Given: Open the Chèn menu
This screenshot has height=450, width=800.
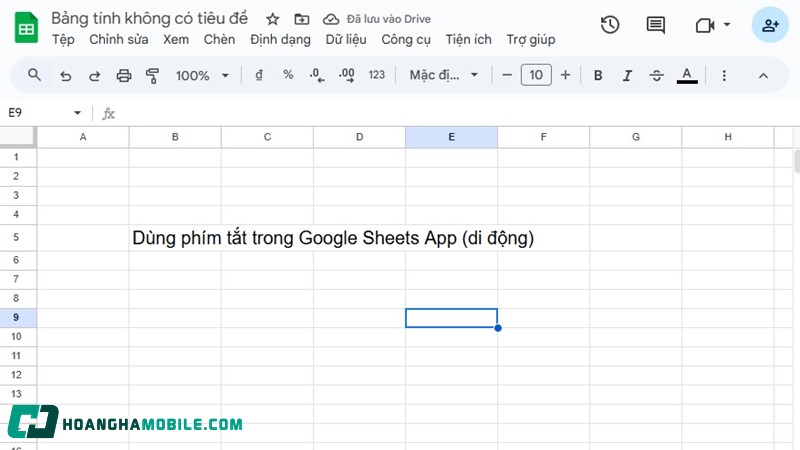Looking at the screenshot, I should [x=219, y=40].
